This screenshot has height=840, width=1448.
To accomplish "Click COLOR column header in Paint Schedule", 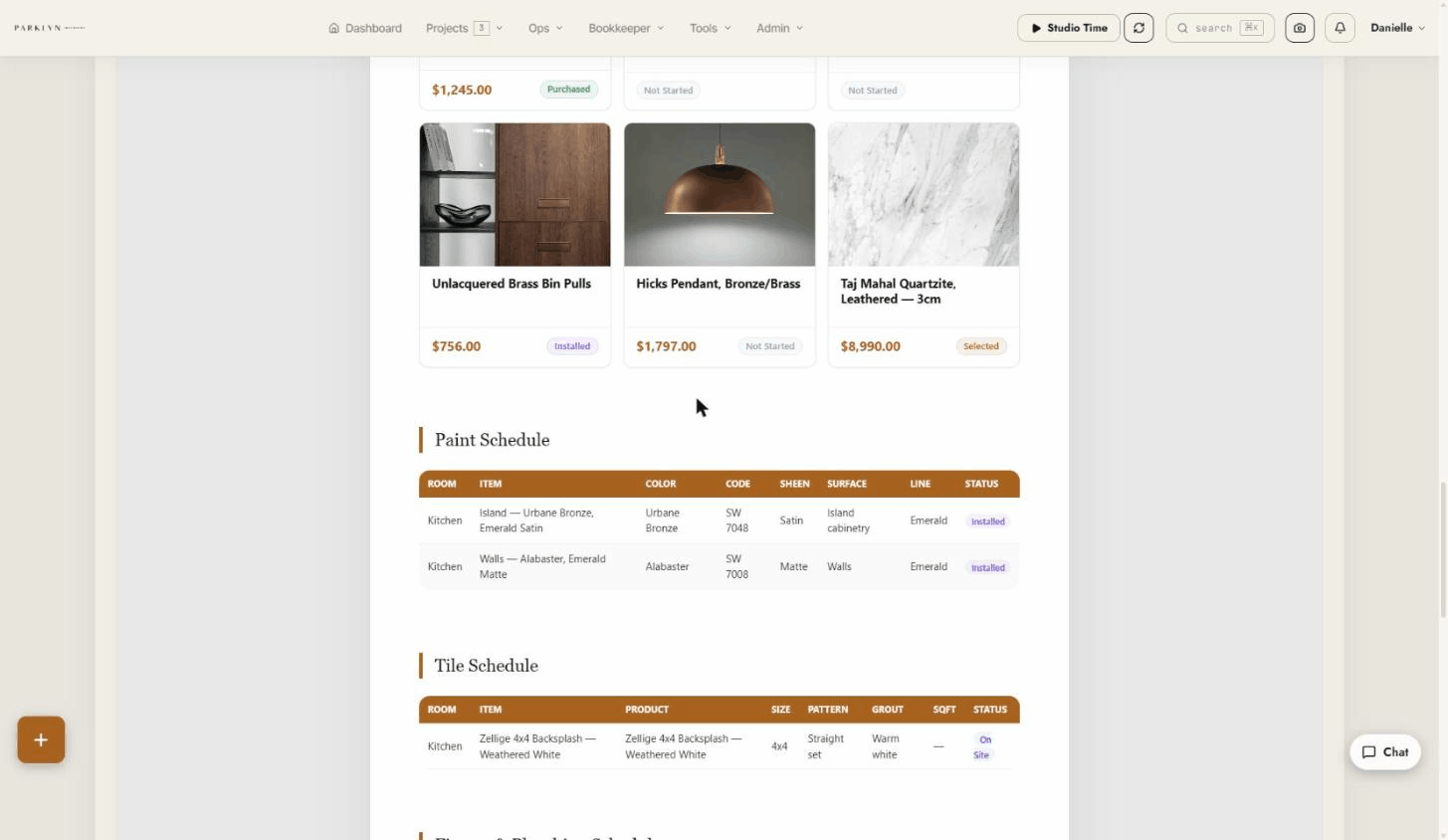I will pos(661,484).
